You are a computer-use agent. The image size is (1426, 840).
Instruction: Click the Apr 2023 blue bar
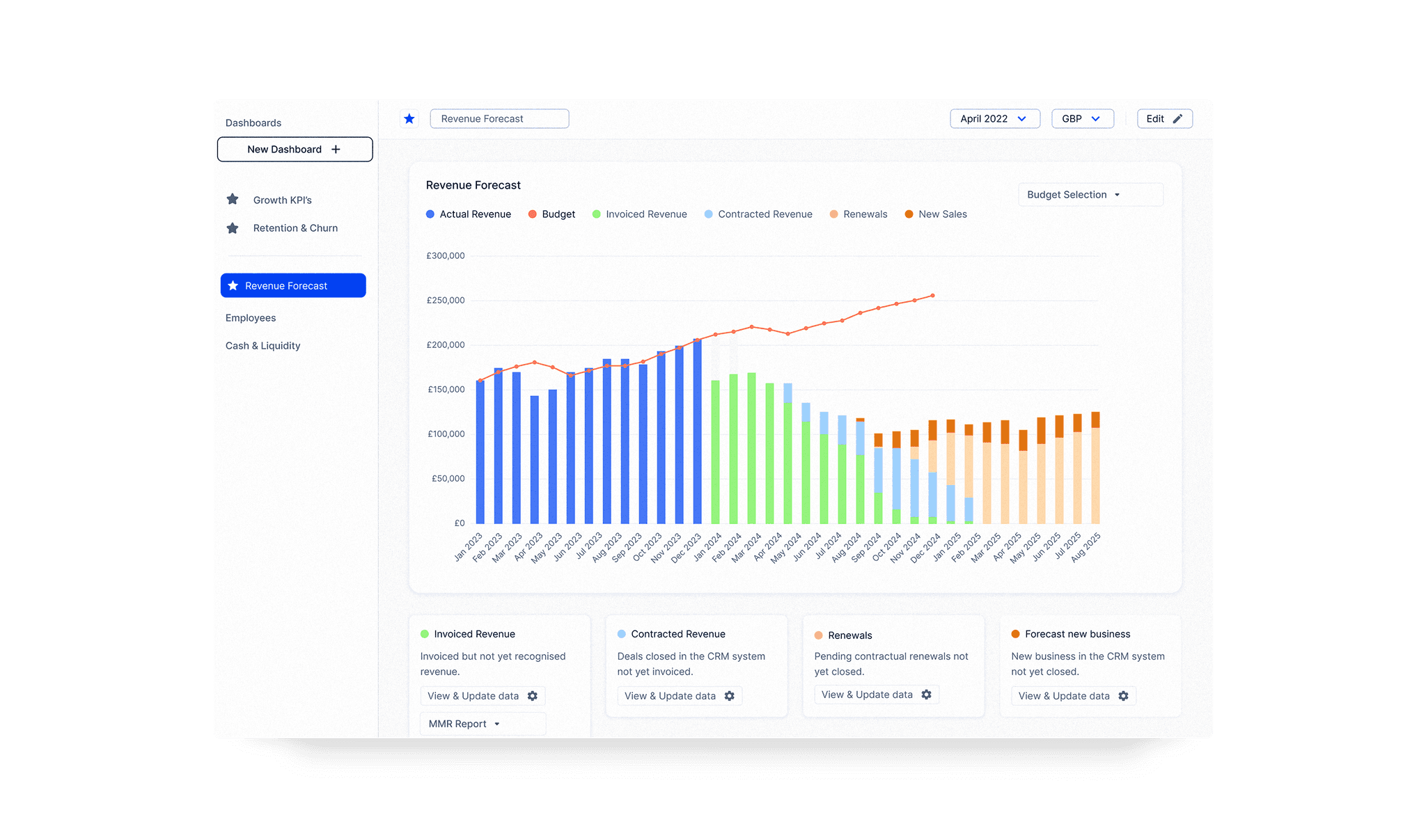535,459
